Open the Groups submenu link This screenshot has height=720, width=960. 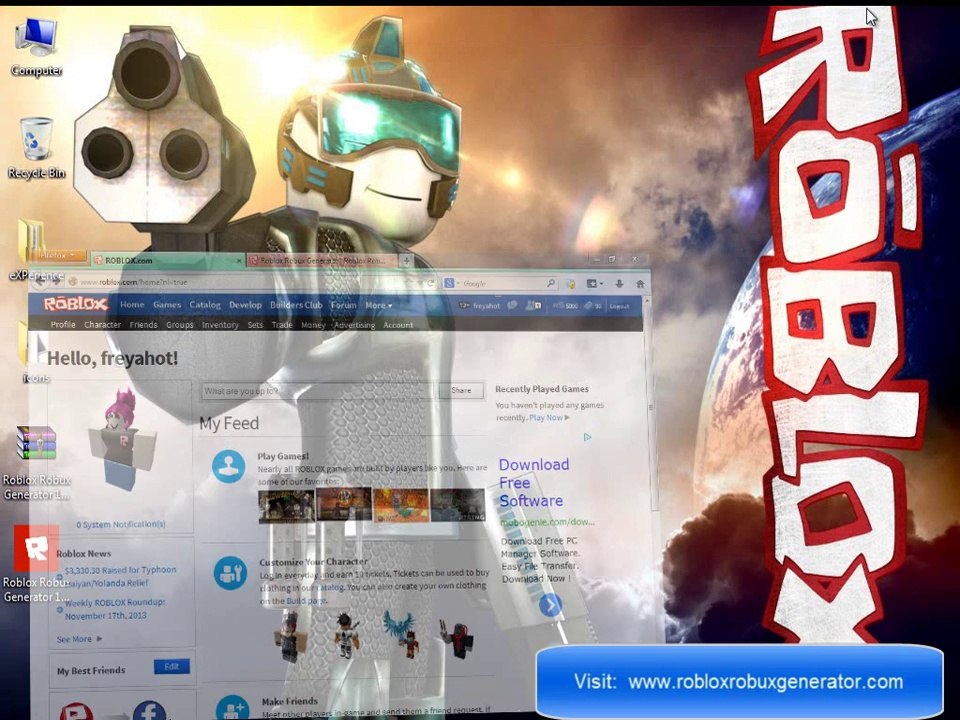[179, 324]
